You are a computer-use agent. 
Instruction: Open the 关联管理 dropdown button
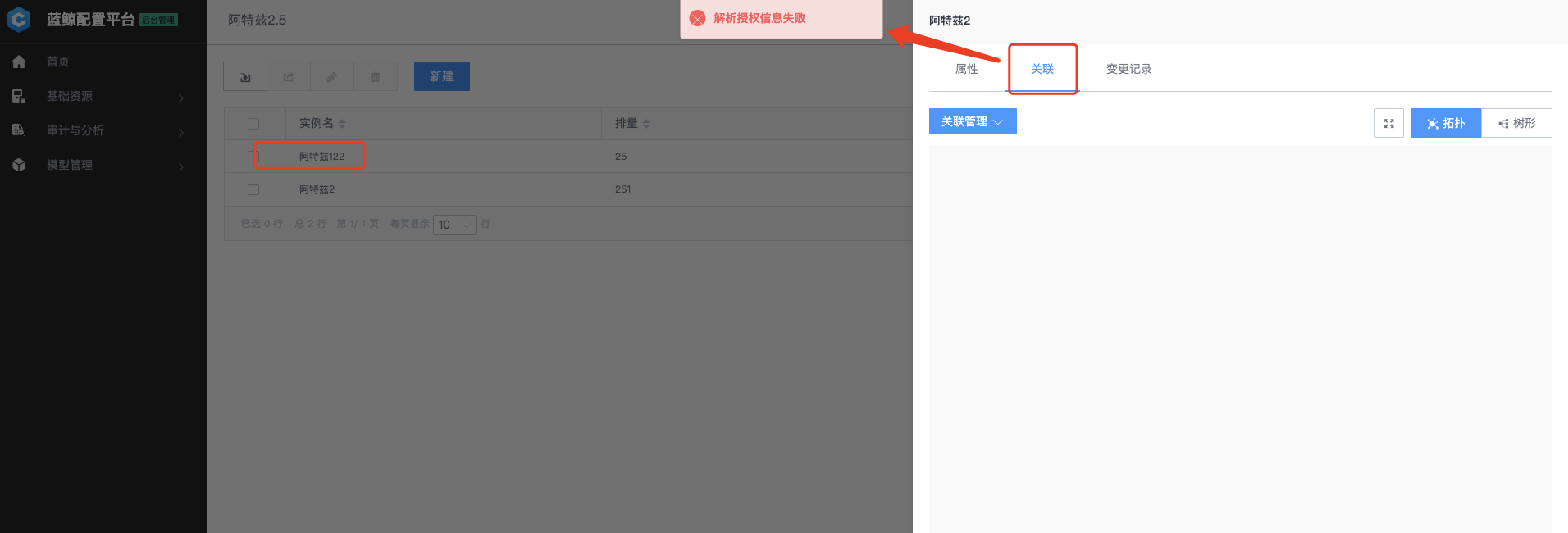973,121
